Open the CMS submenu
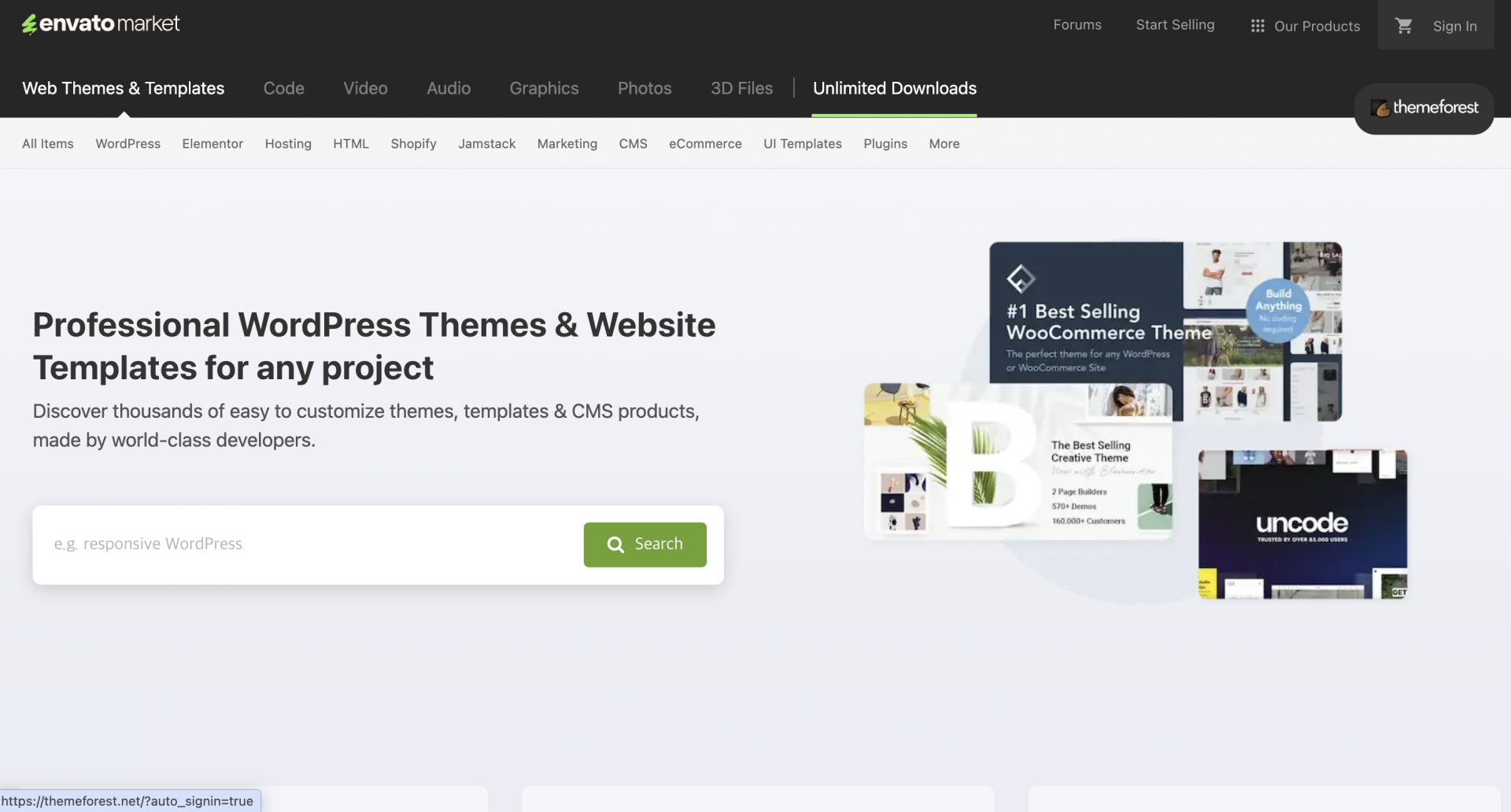 tap(633, 143)
